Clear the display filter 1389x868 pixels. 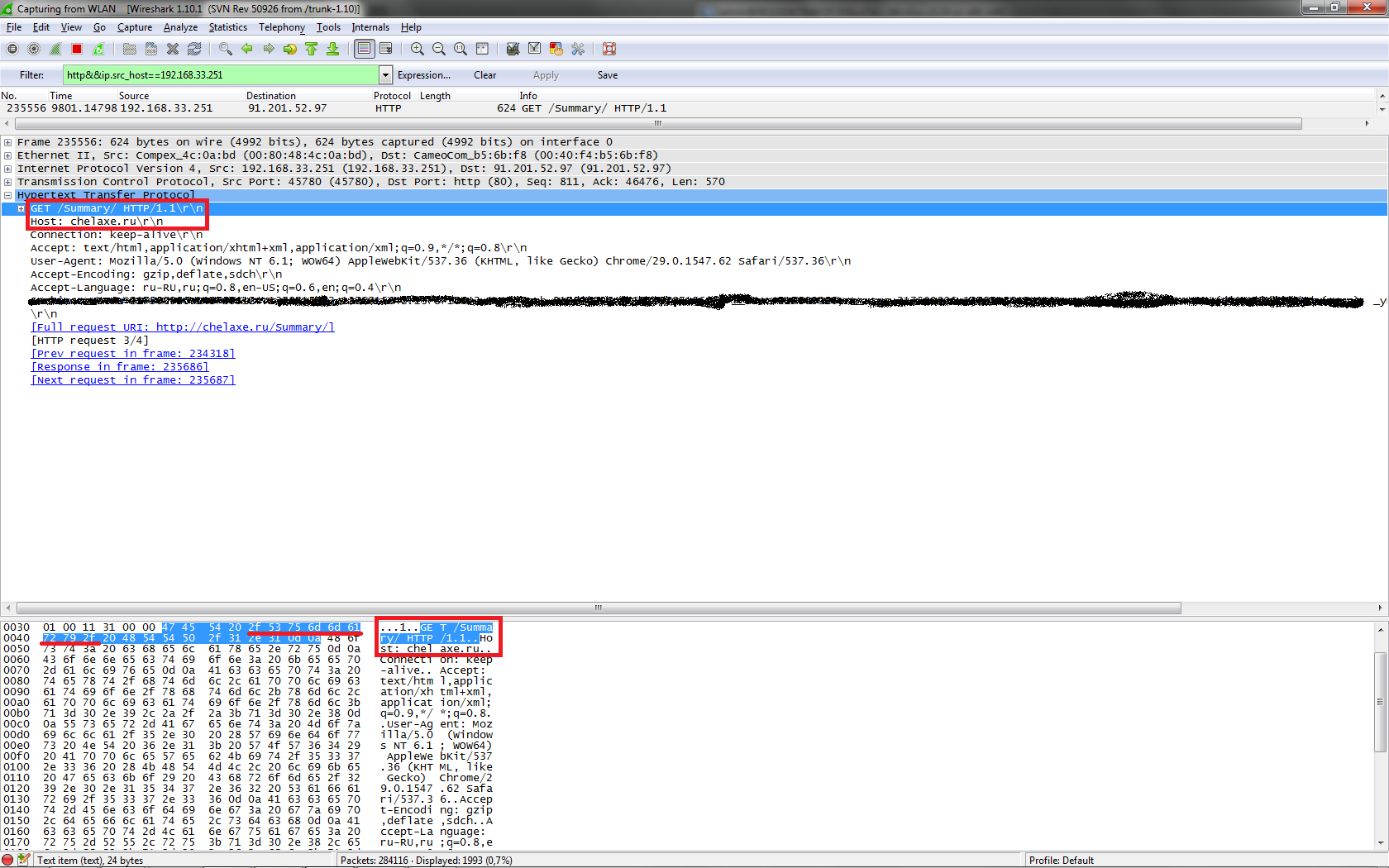point(485,75)
